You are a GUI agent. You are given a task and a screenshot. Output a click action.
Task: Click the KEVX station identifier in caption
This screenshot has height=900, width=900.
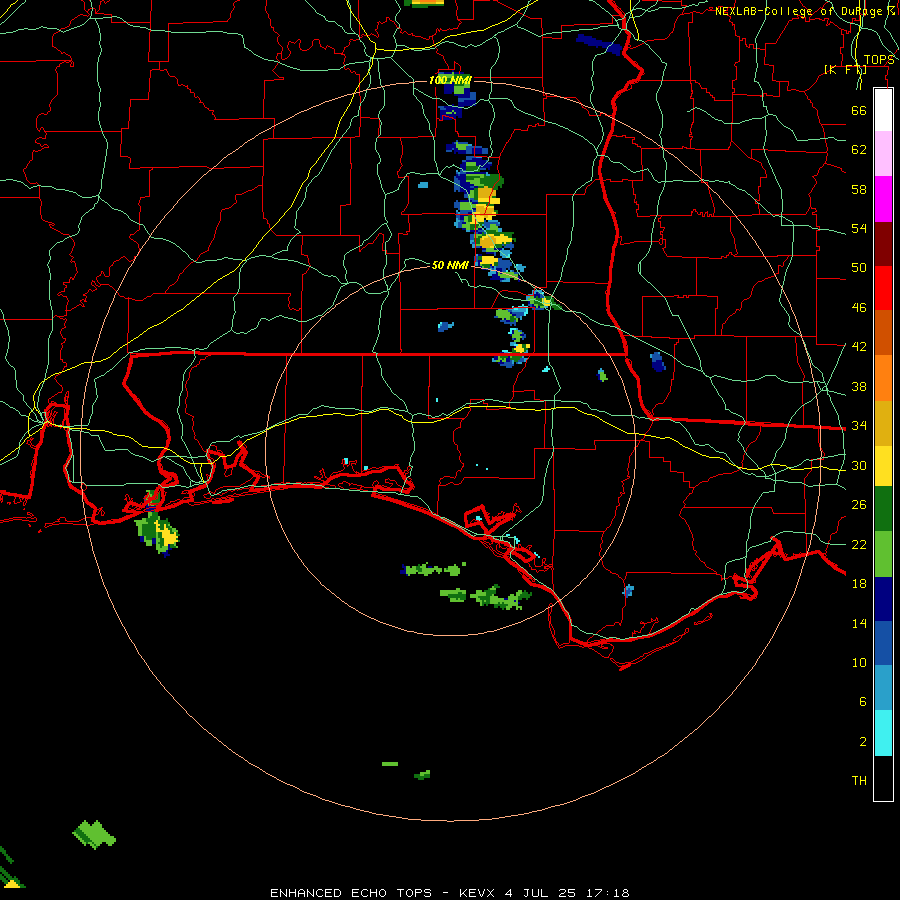(x=479, y=893)
